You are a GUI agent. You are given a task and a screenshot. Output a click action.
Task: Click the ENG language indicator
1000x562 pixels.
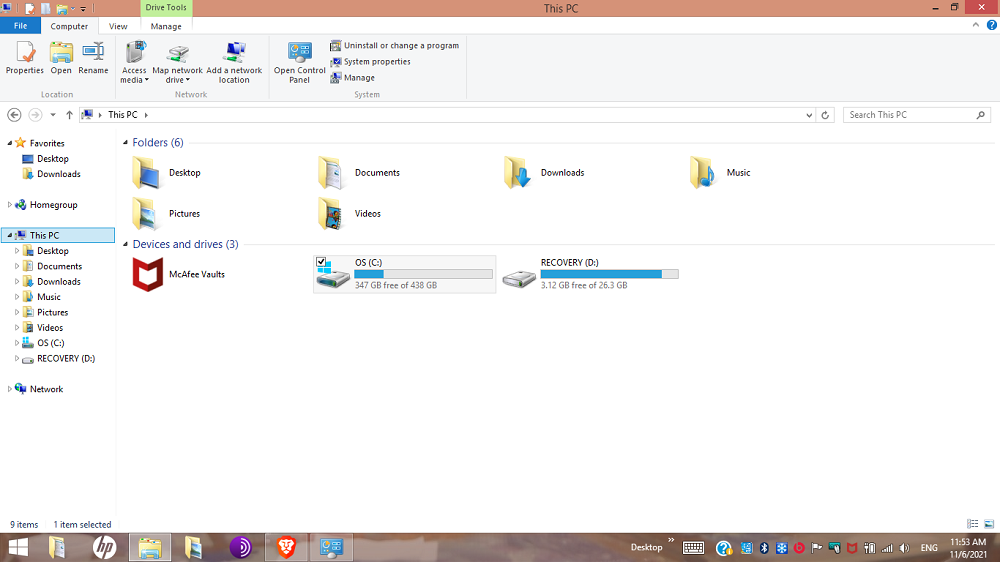[929, 548]
